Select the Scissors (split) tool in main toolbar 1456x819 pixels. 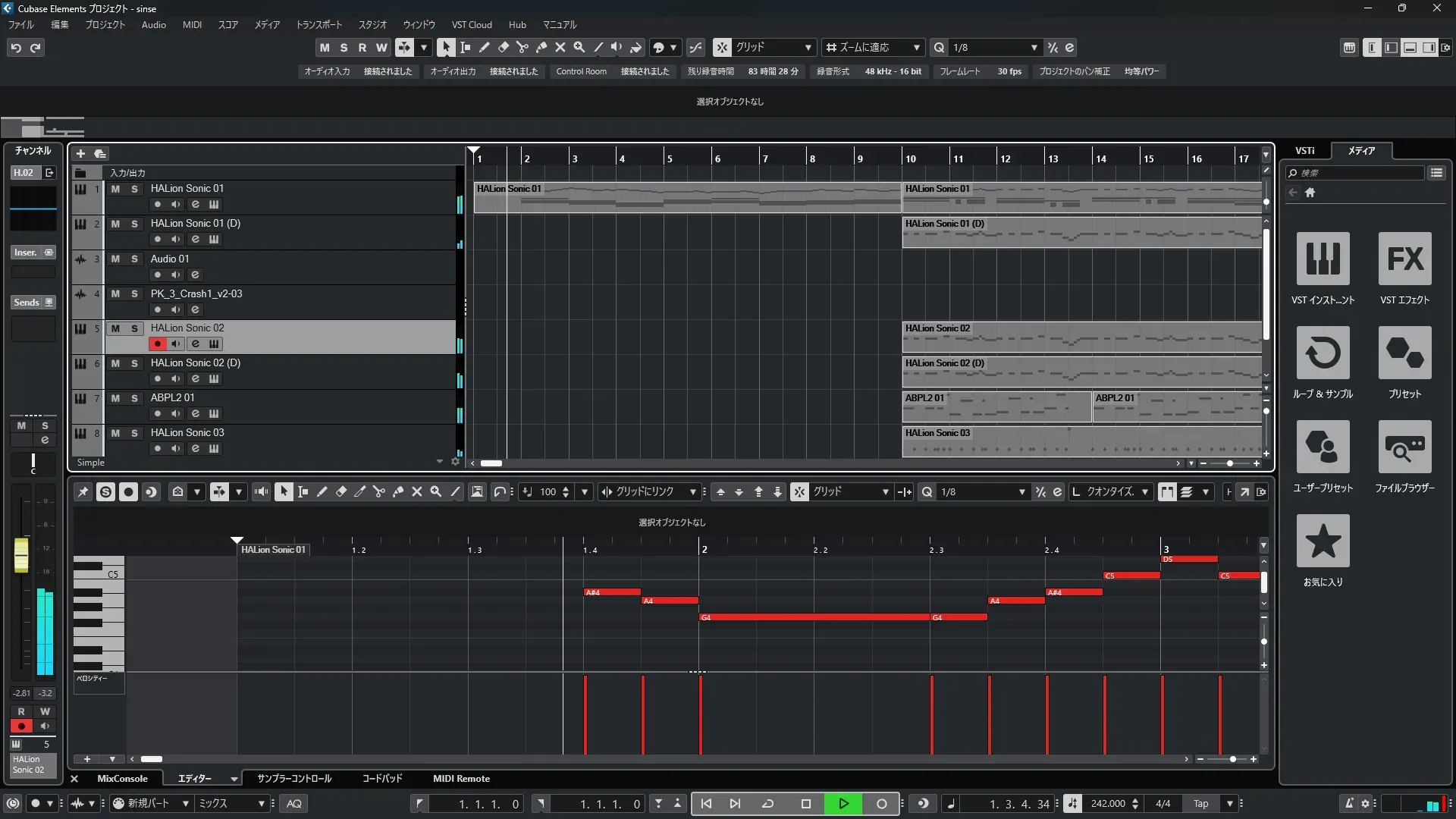(x=522, y=47)
